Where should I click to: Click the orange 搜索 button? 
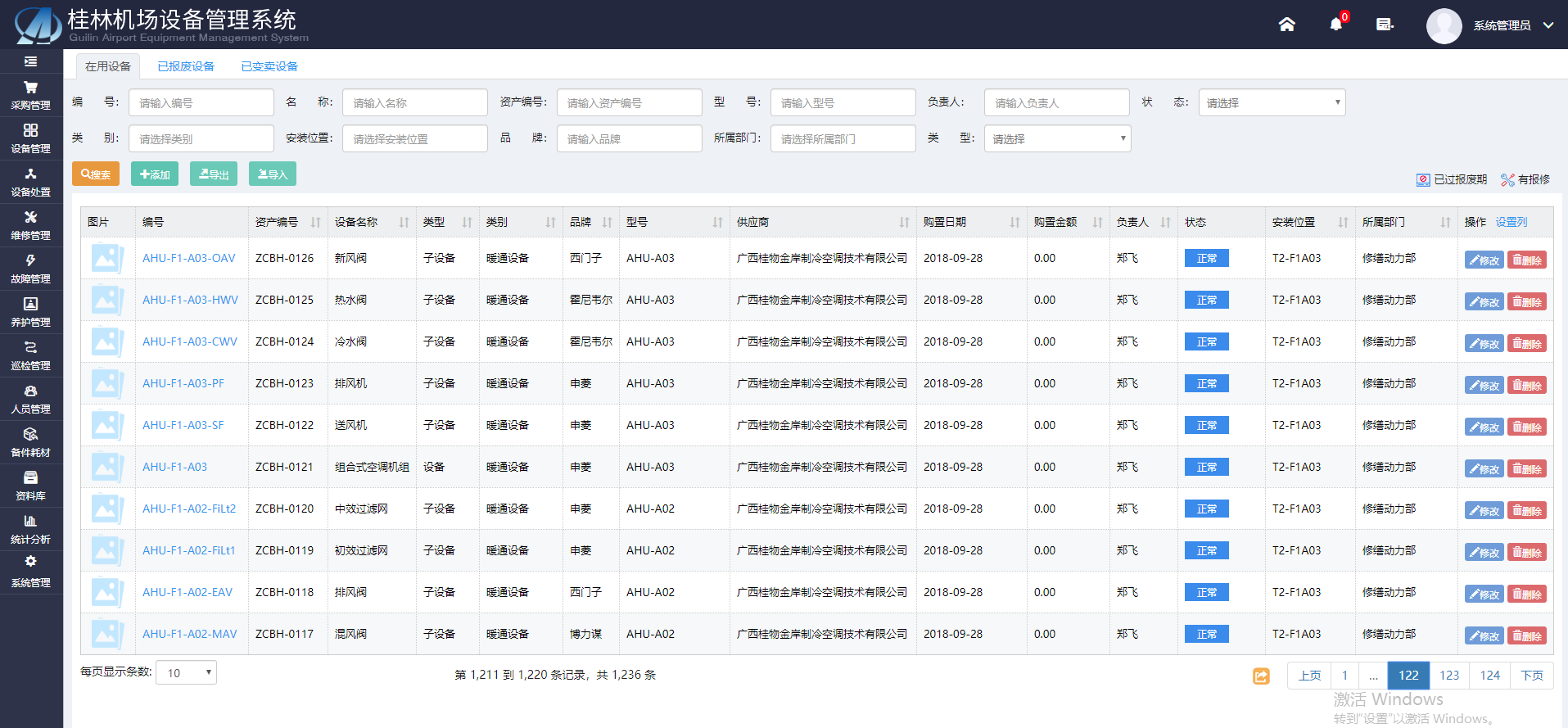click(x=96, y=174)
